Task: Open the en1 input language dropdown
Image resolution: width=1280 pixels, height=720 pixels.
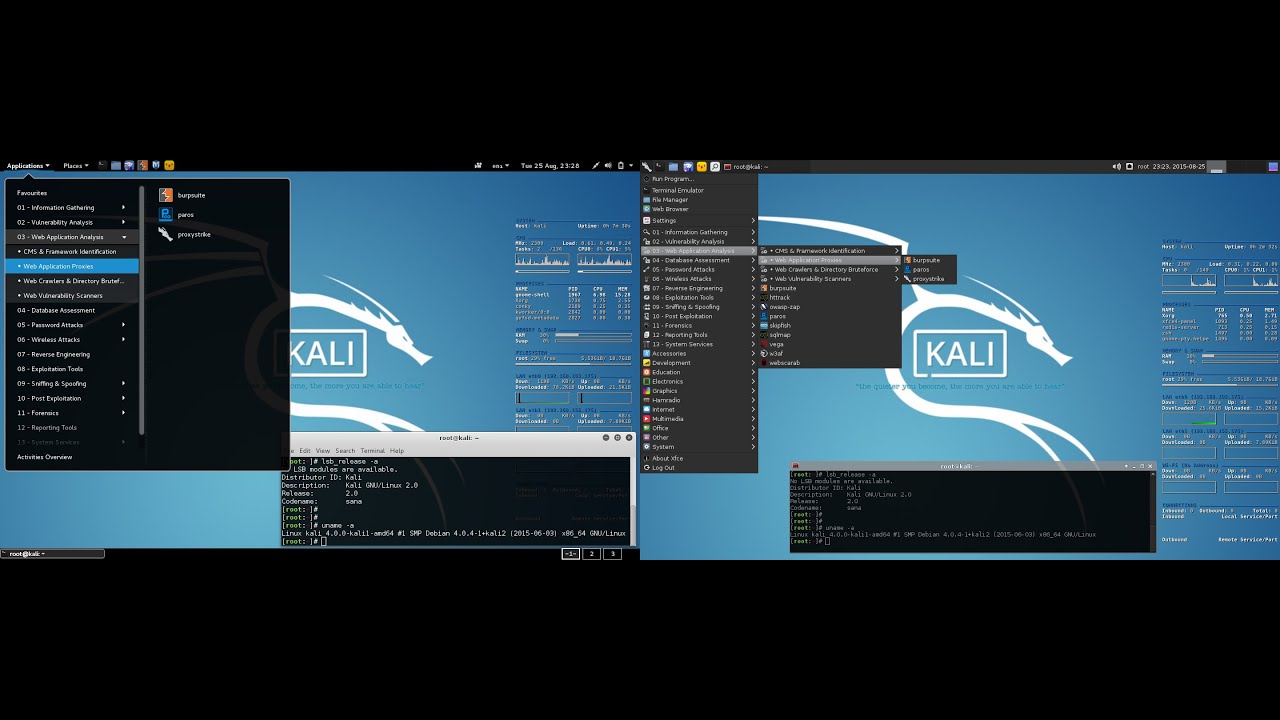Action: click(x=501, y=165)
